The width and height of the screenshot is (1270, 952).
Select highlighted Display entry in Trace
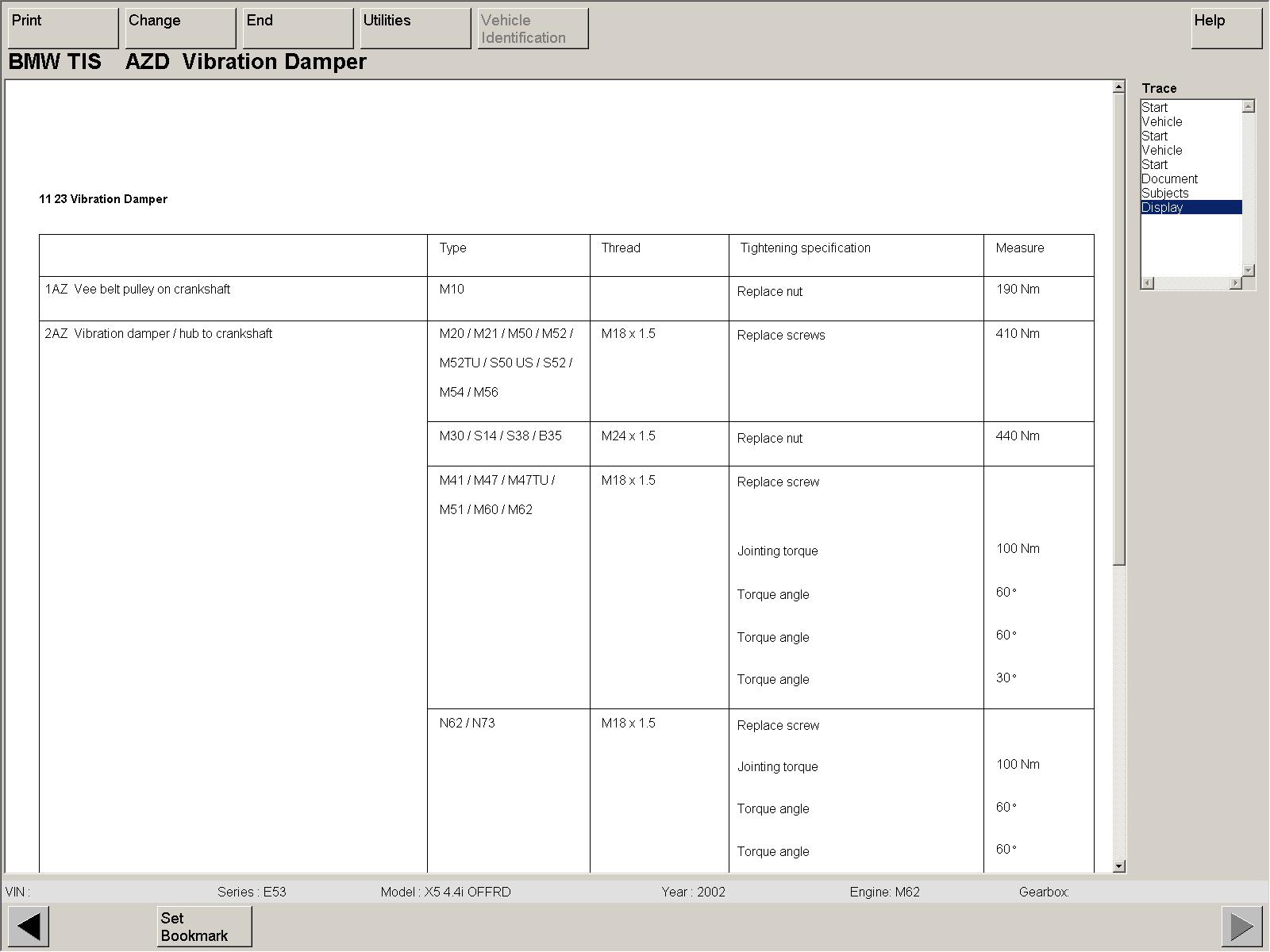point(1162,208)
